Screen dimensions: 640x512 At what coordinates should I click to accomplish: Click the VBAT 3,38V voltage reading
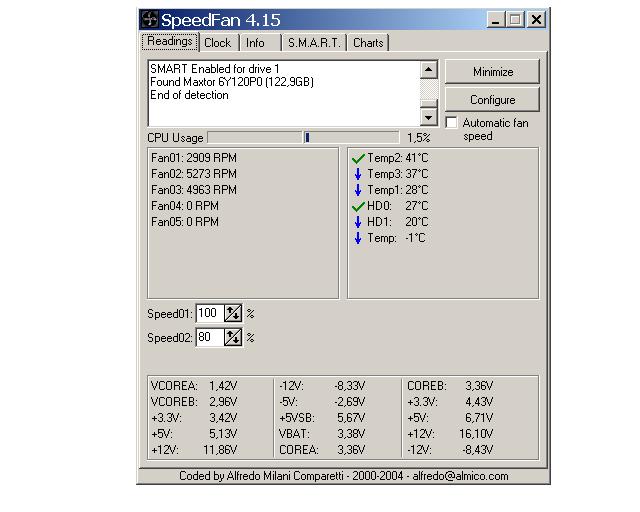coord(322,434)
